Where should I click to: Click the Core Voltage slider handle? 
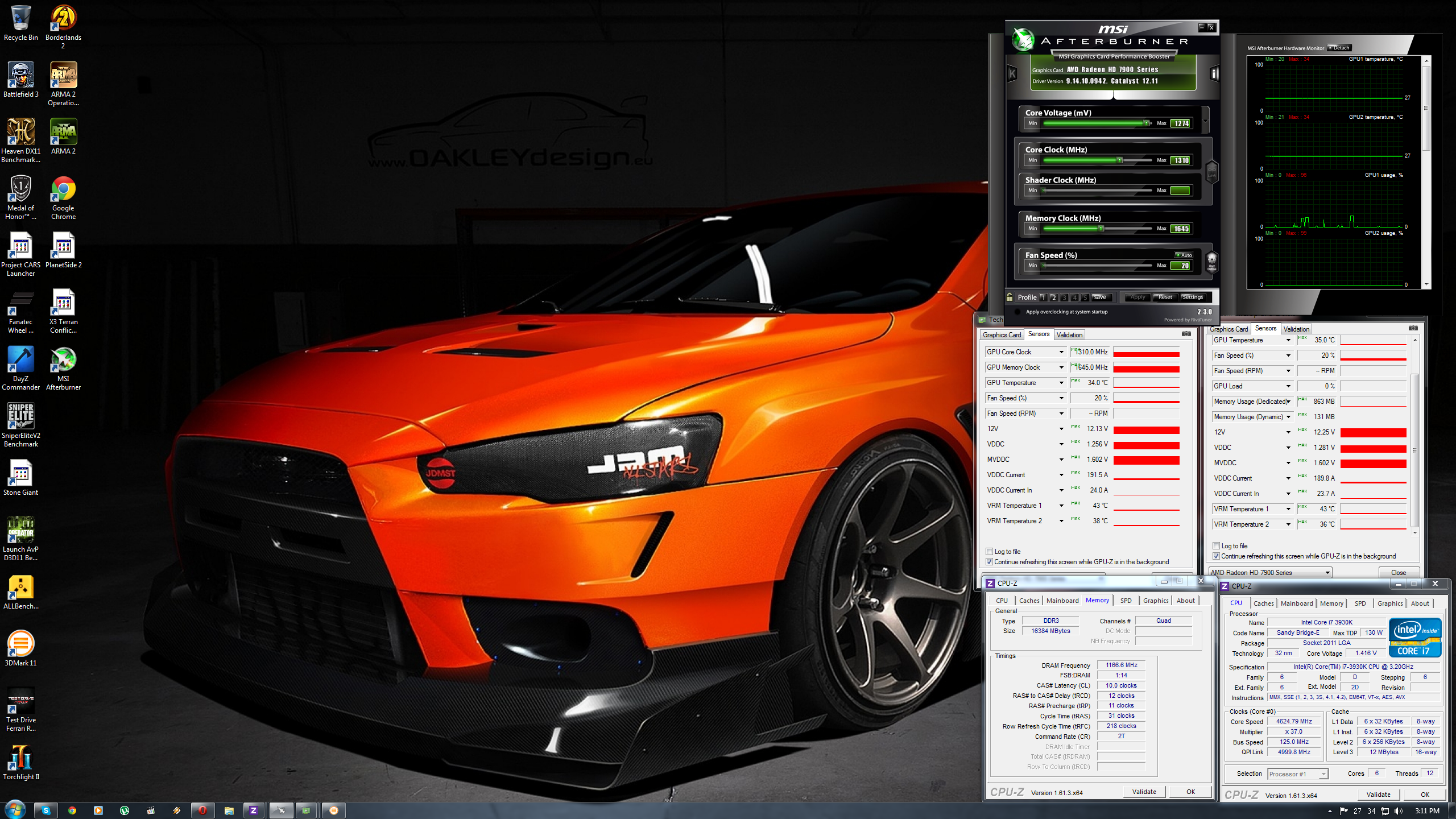[1146, 123]
